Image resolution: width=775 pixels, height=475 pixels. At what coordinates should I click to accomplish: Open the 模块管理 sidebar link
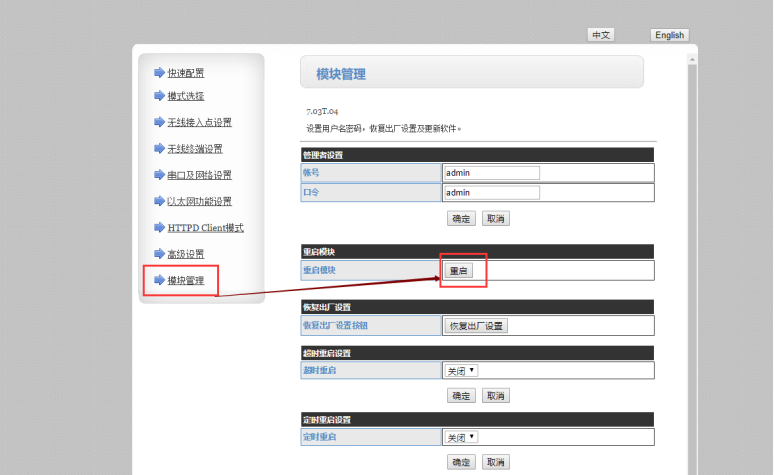tap(186, 281)
